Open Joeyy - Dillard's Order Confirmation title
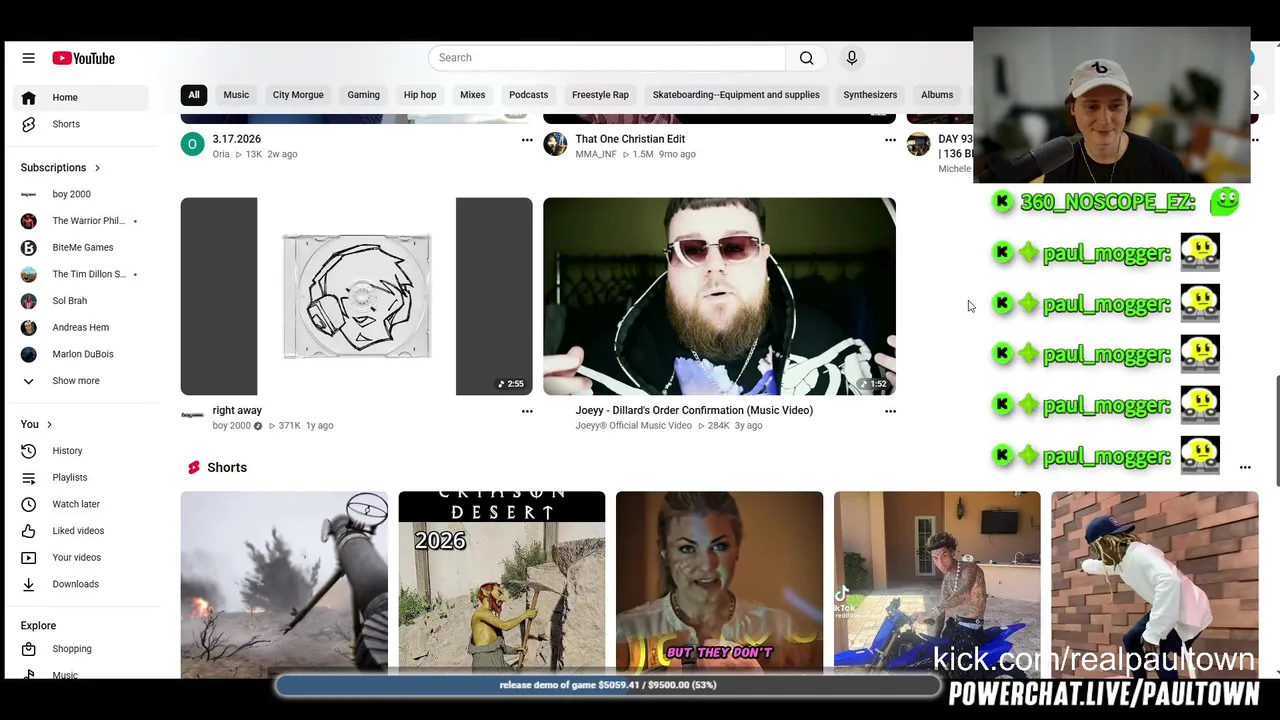 [694, 410]
